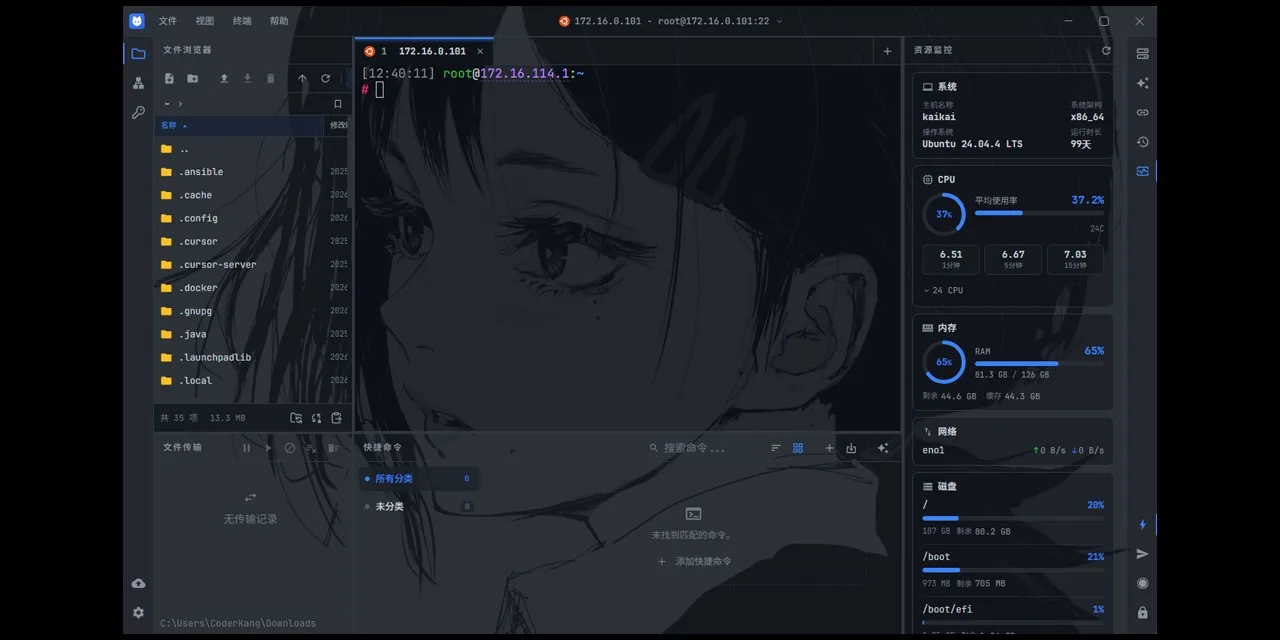The image size is (1280, 640).
Task: Click the lock icon in right sidebar
Action: (x=1142, y=612)
